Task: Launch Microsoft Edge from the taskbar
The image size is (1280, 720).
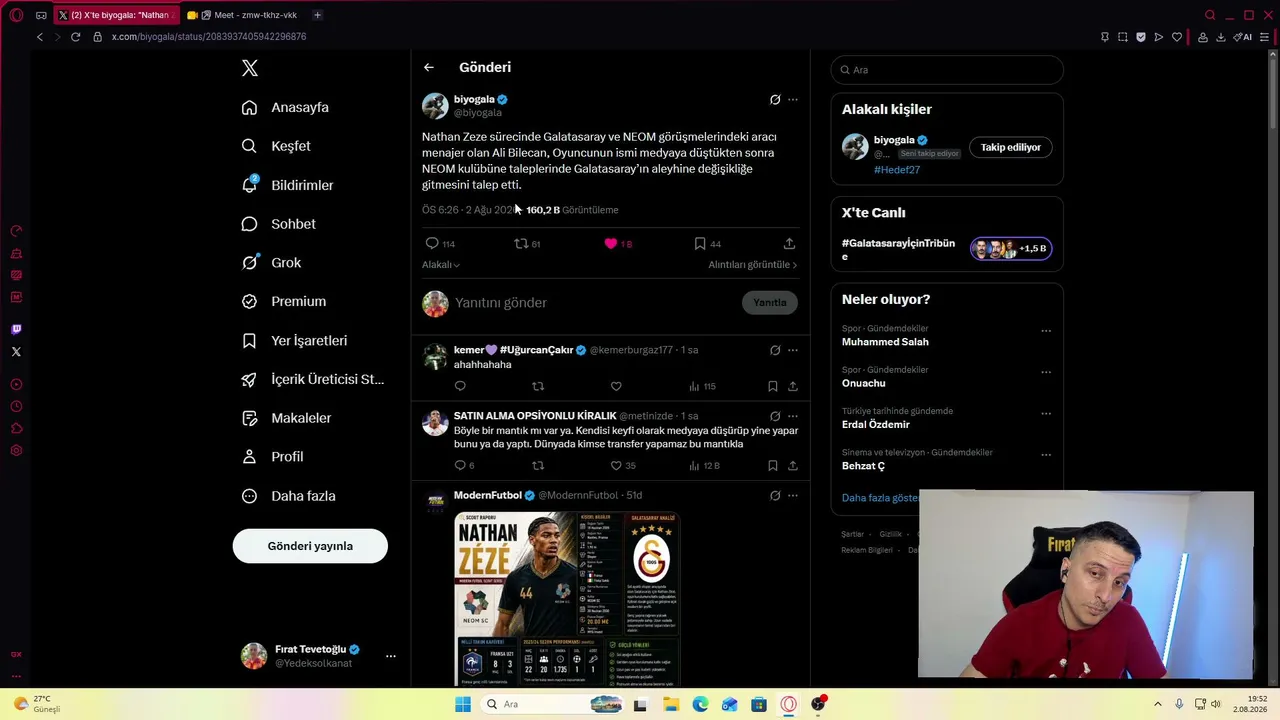Action: point(700,704)
